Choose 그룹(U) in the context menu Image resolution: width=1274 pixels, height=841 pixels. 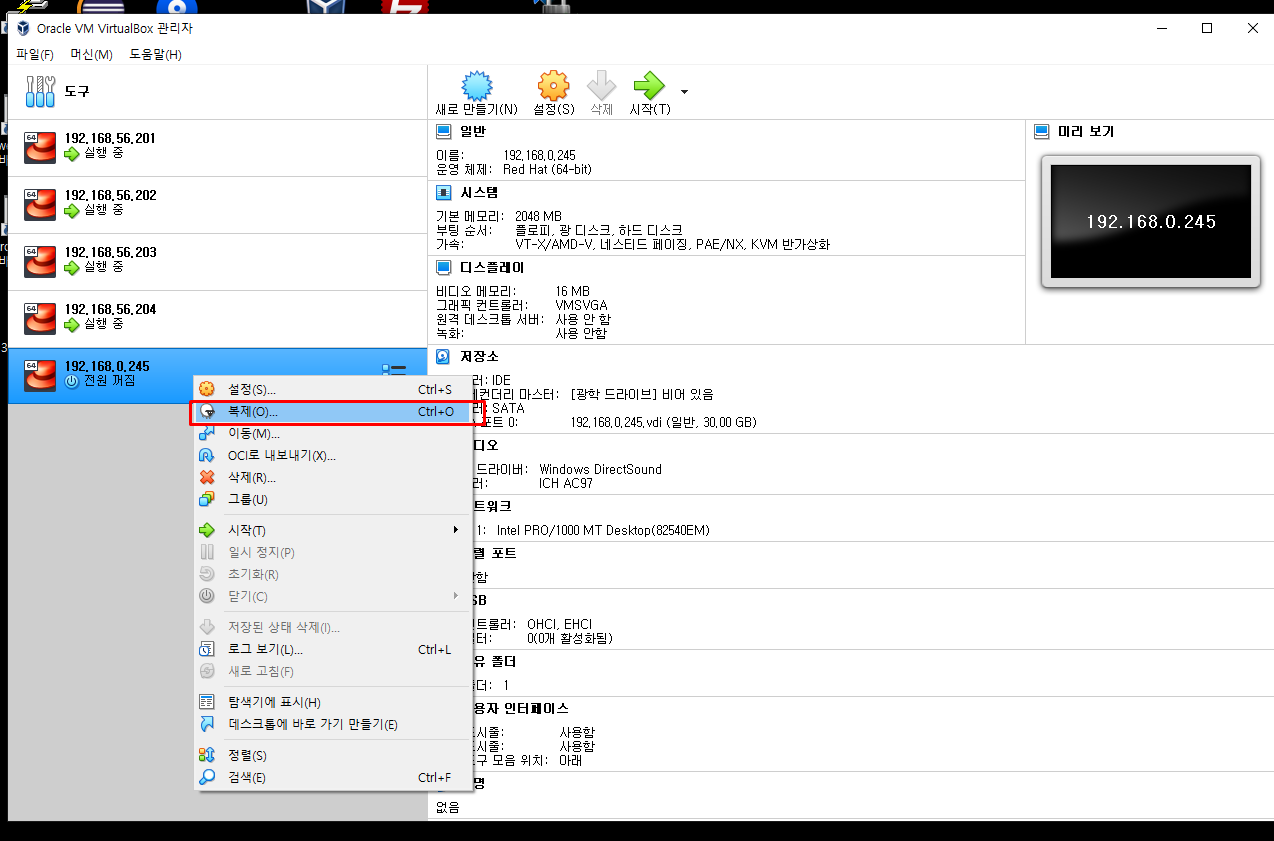tap(333, 499)
